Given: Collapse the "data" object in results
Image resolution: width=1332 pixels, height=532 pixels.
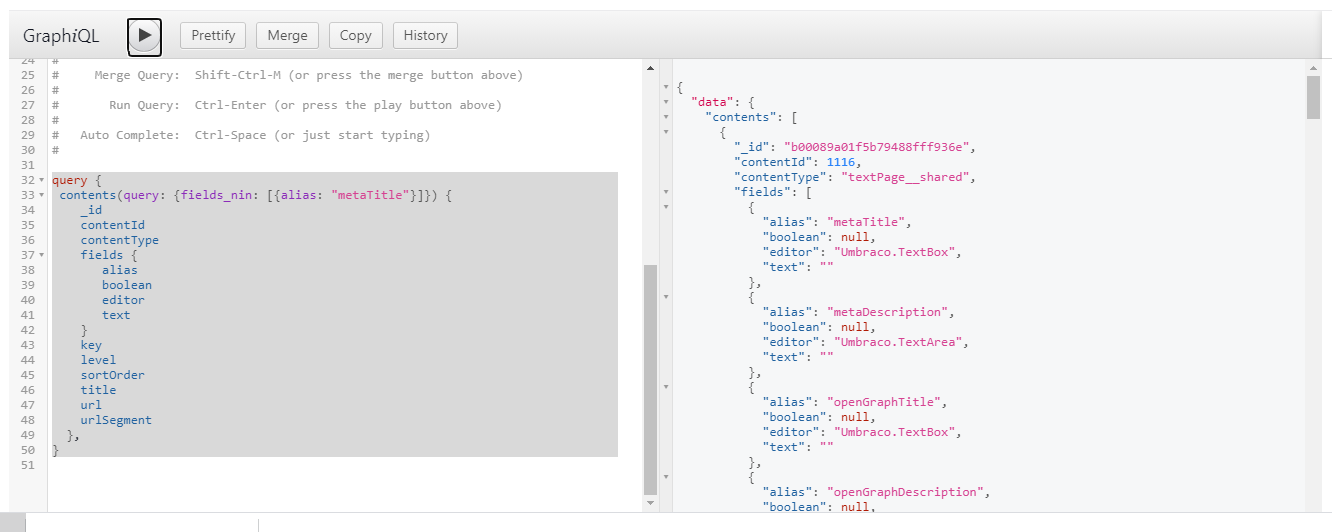Looking at the screenshot, I should (x=665, y=102).
